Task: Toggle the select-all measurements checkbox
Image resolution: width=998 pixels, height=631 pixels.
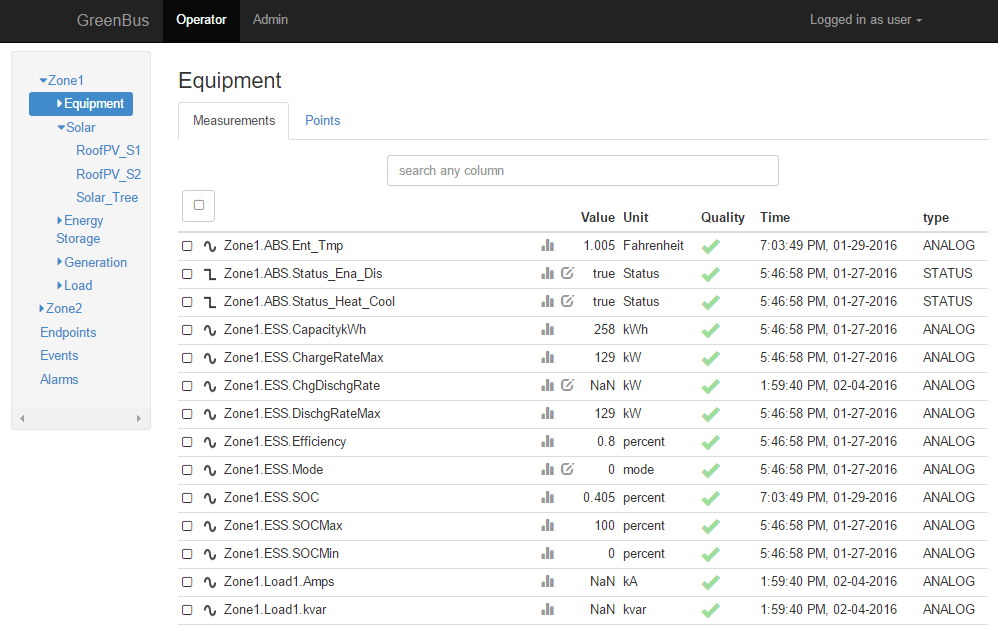Action: pos(199,206)
